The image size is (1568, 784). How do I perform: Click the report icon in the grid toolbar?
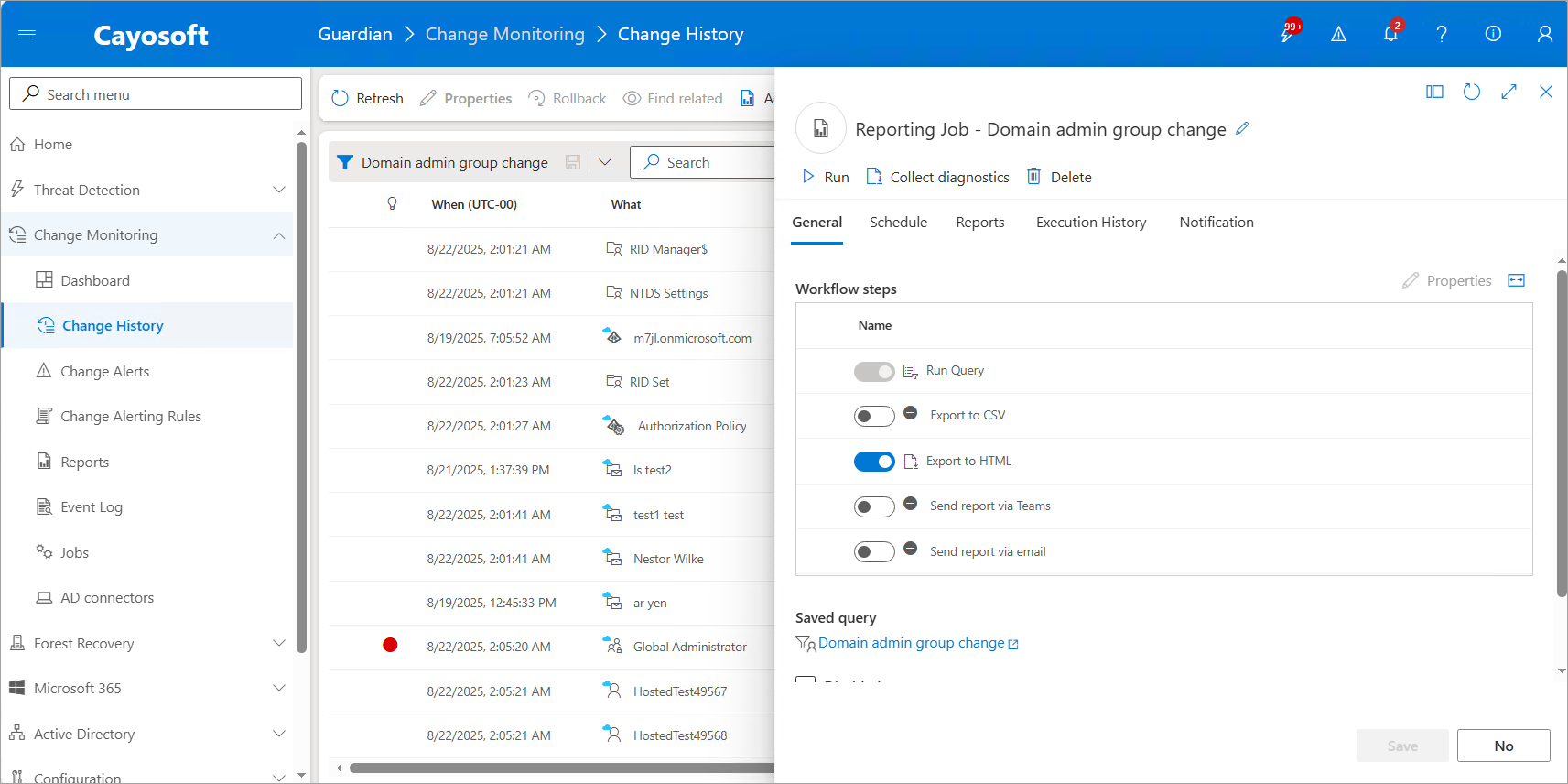point(748,98)
